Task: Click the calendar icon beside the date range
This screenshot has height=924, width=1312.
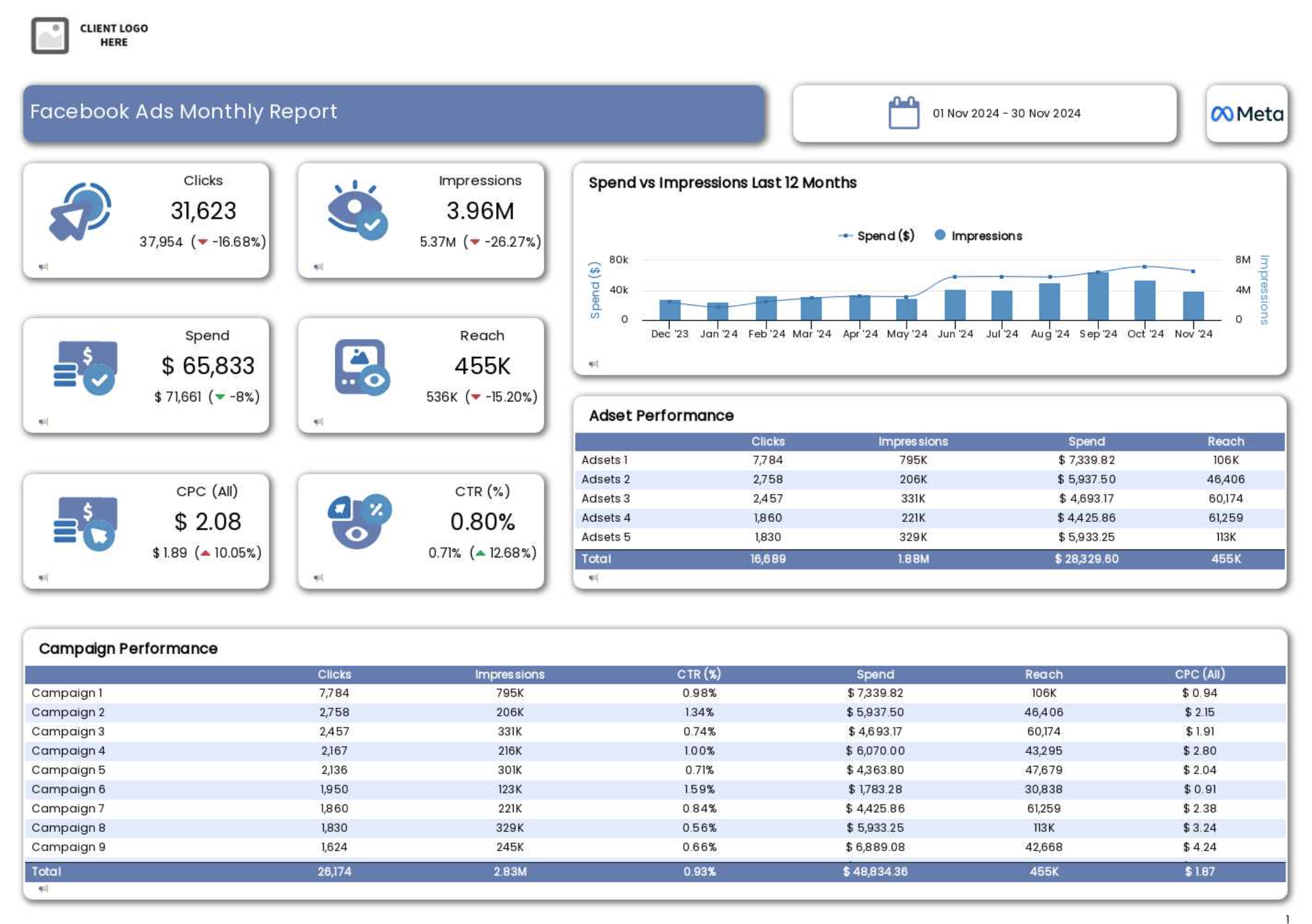Action: point(904,113)
